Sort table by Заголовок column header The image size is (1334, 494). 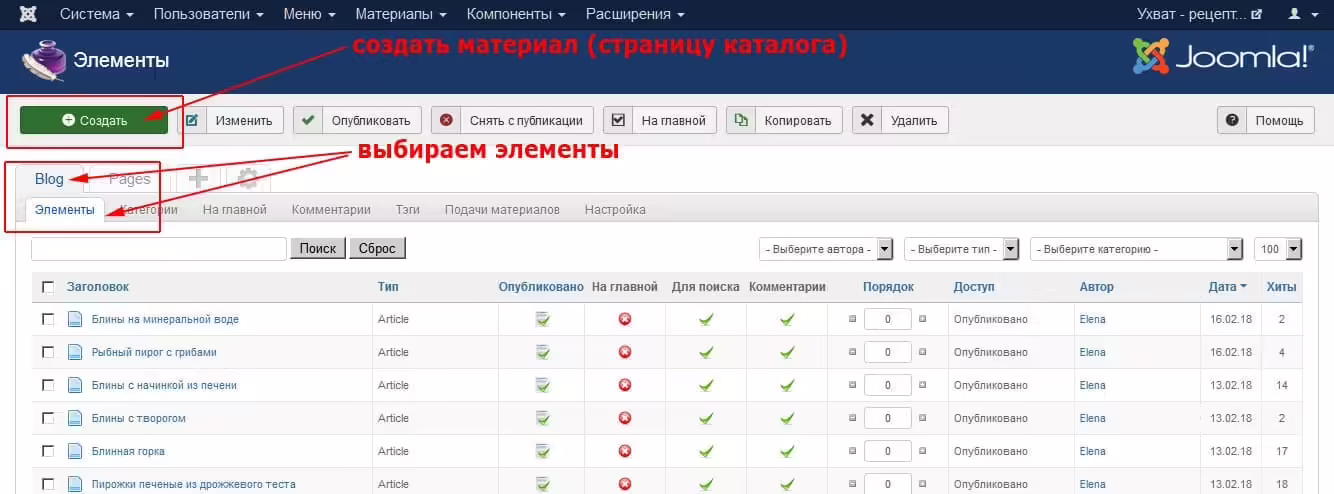click(x=98, y=287)
